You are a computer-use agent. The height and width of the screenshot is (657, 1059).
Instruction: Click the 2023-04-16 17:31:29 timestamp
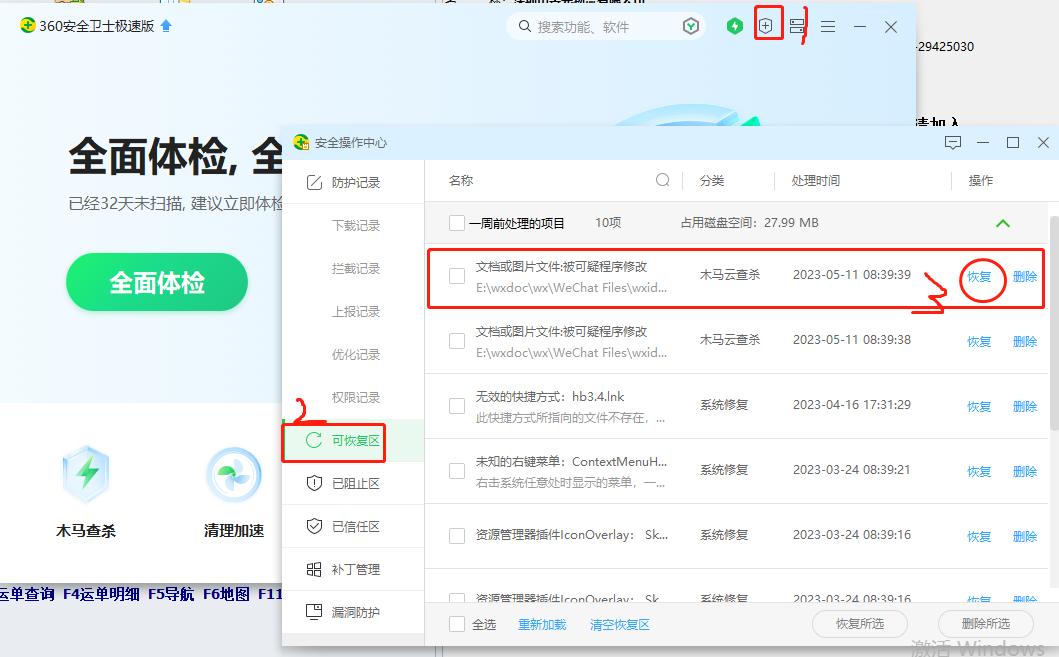coord(852,404)
